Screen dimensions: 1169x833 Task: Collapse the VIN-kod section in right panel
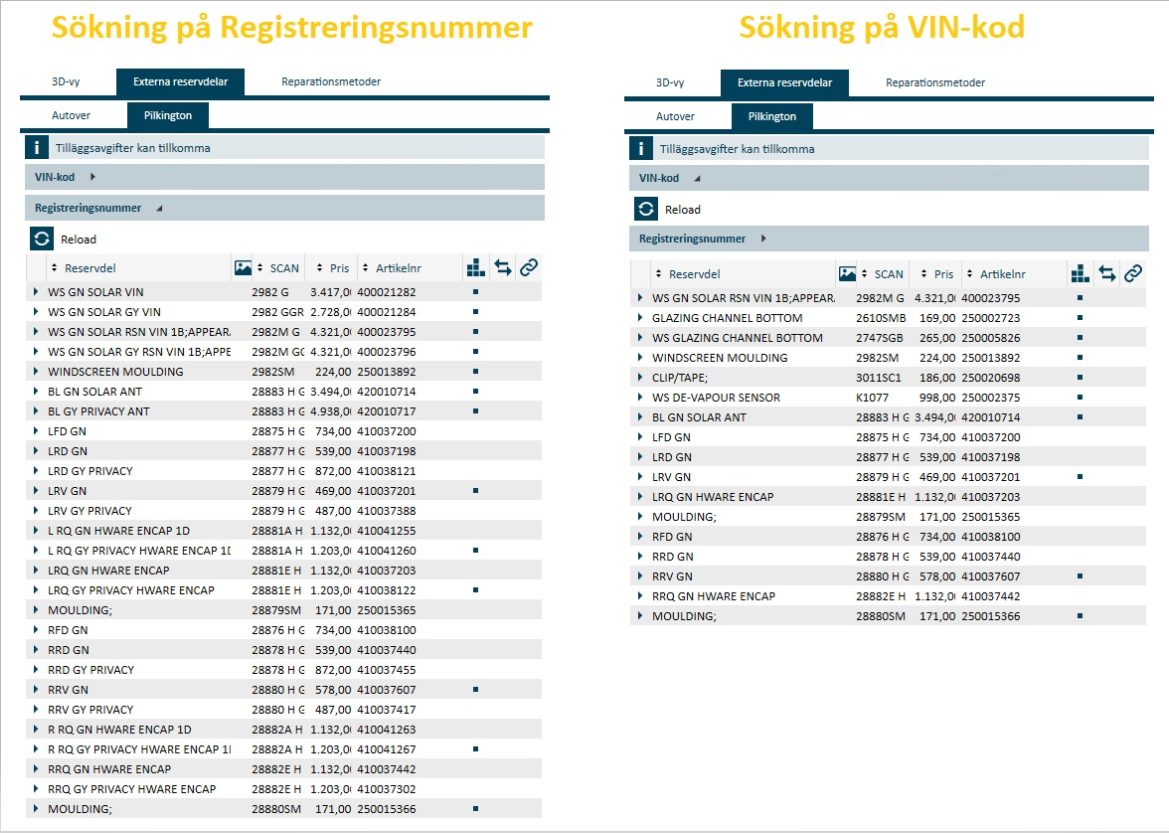pos(697,178)
